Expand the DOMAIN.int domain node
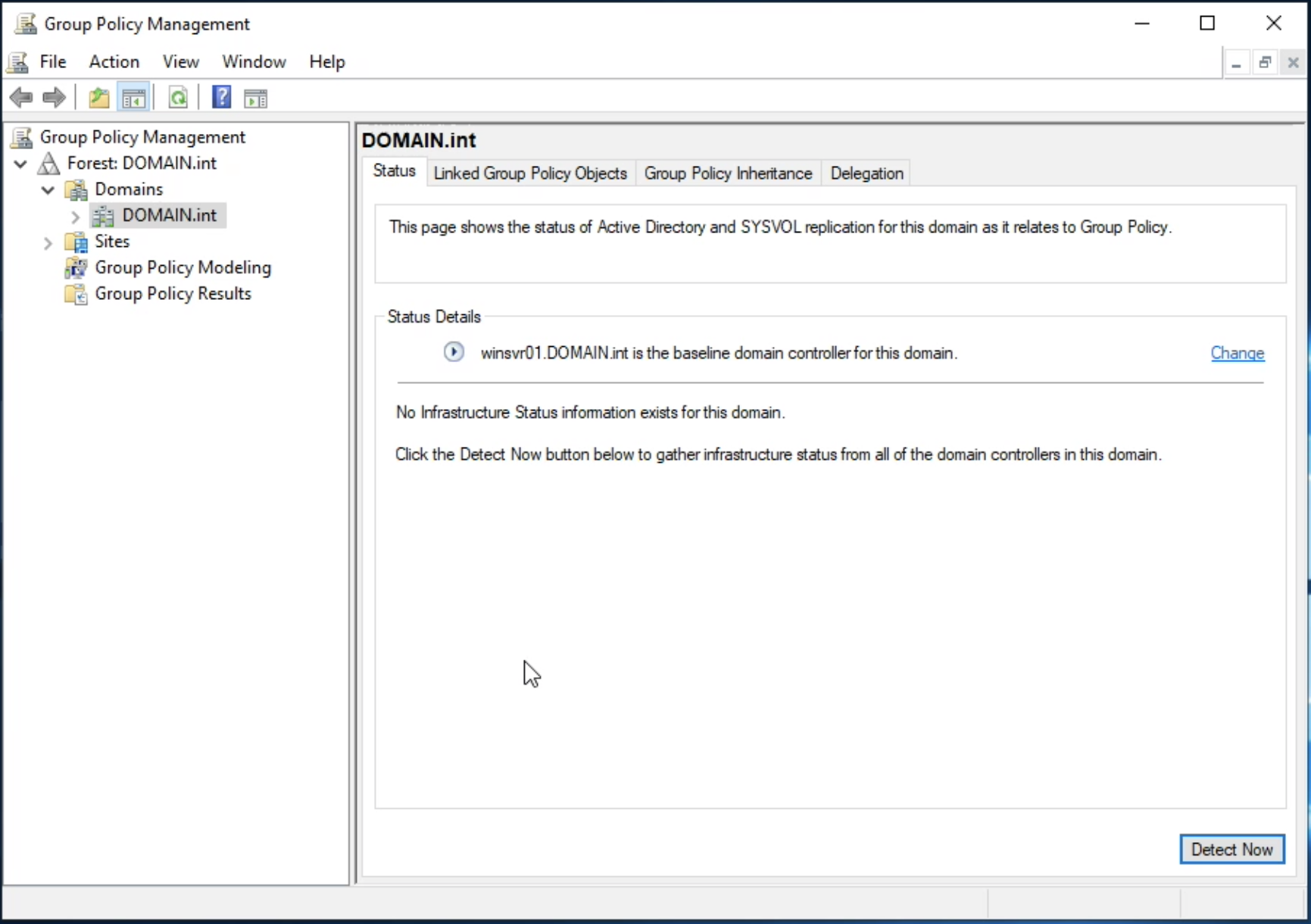1311x924 pixels. click(x=75, y=217)
